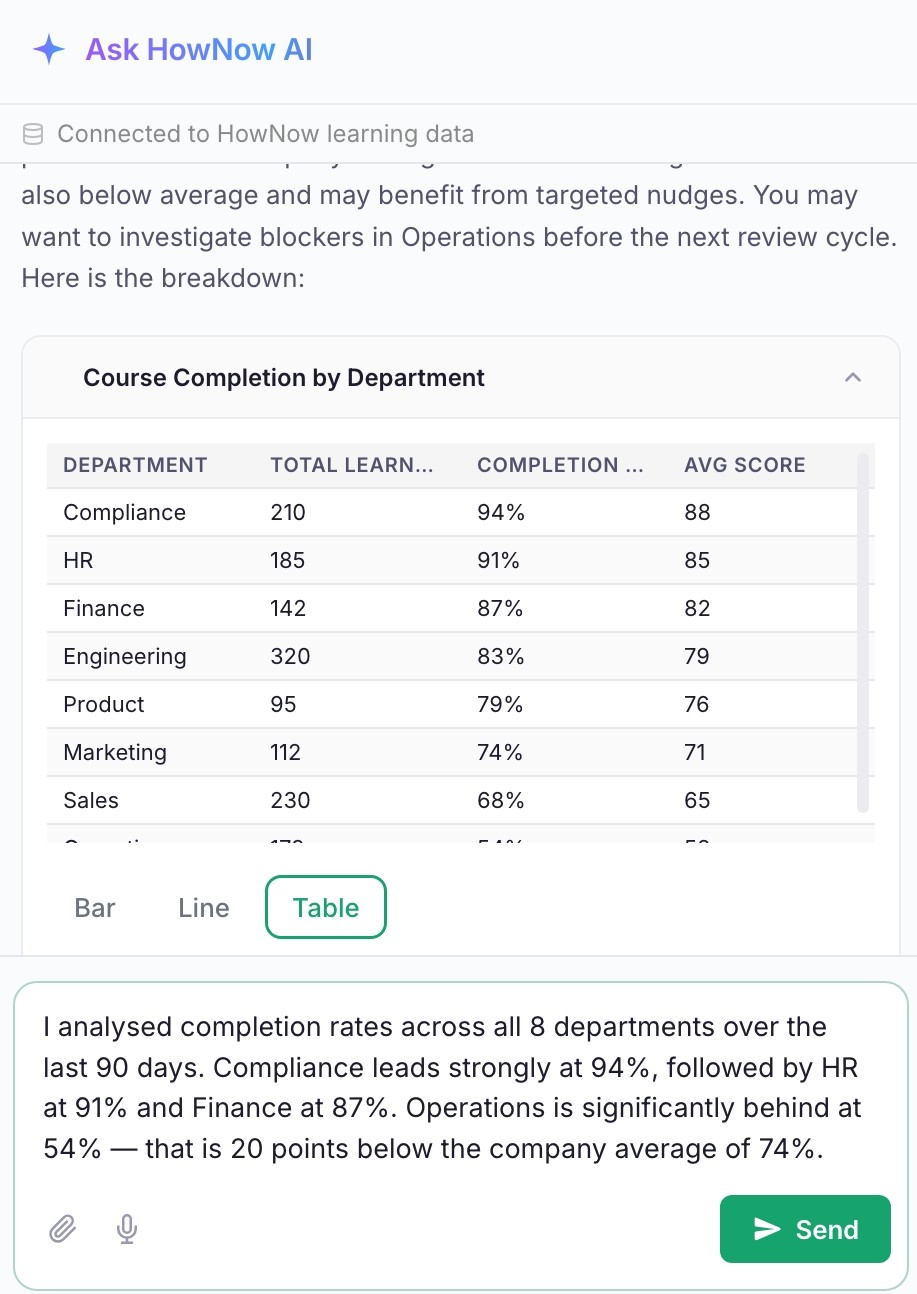The image size is (917, 1294).
Task: Click the Connected to HowNow learning data label
Action: tap(266, 134)
